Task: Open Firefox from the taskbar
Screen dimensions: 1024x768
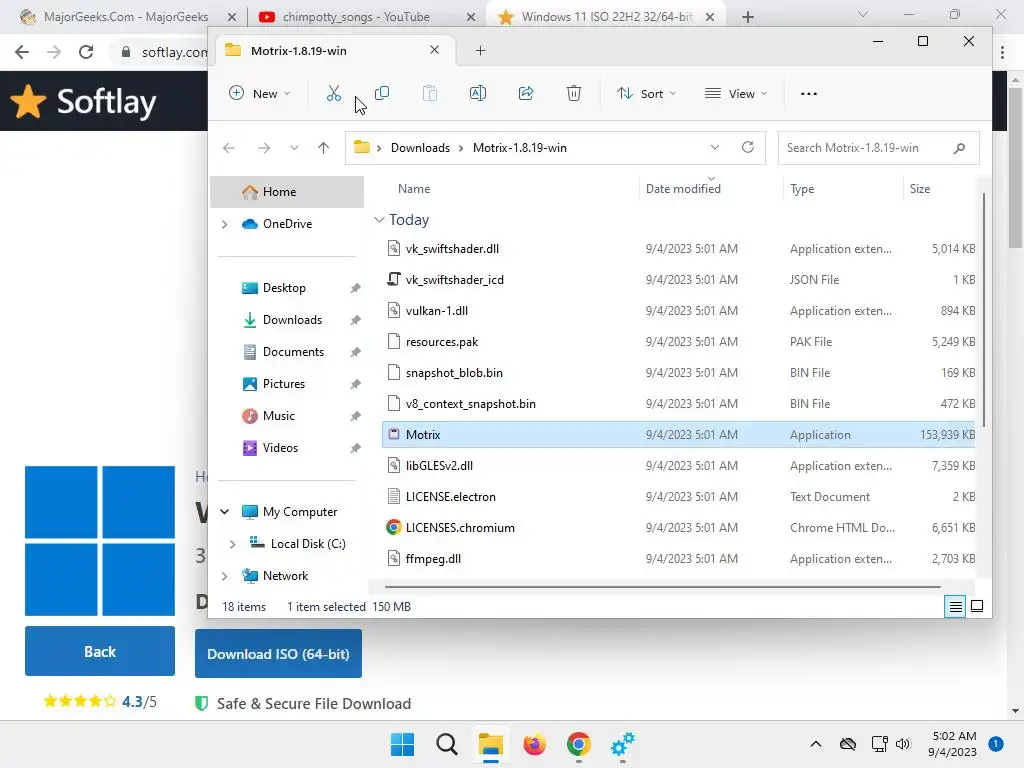Action: 534,744
